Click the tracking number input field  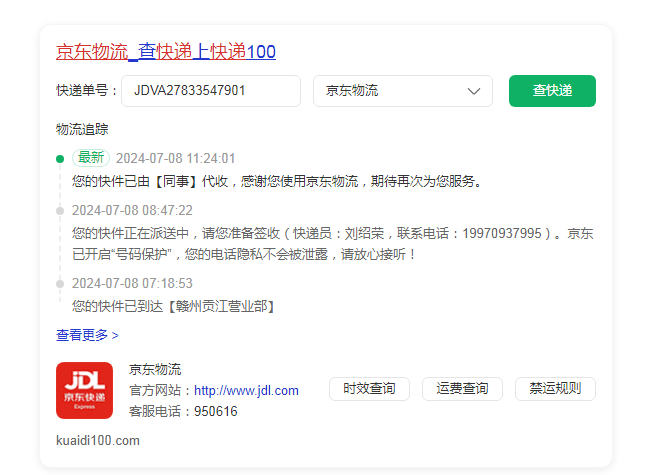(211, 91)
